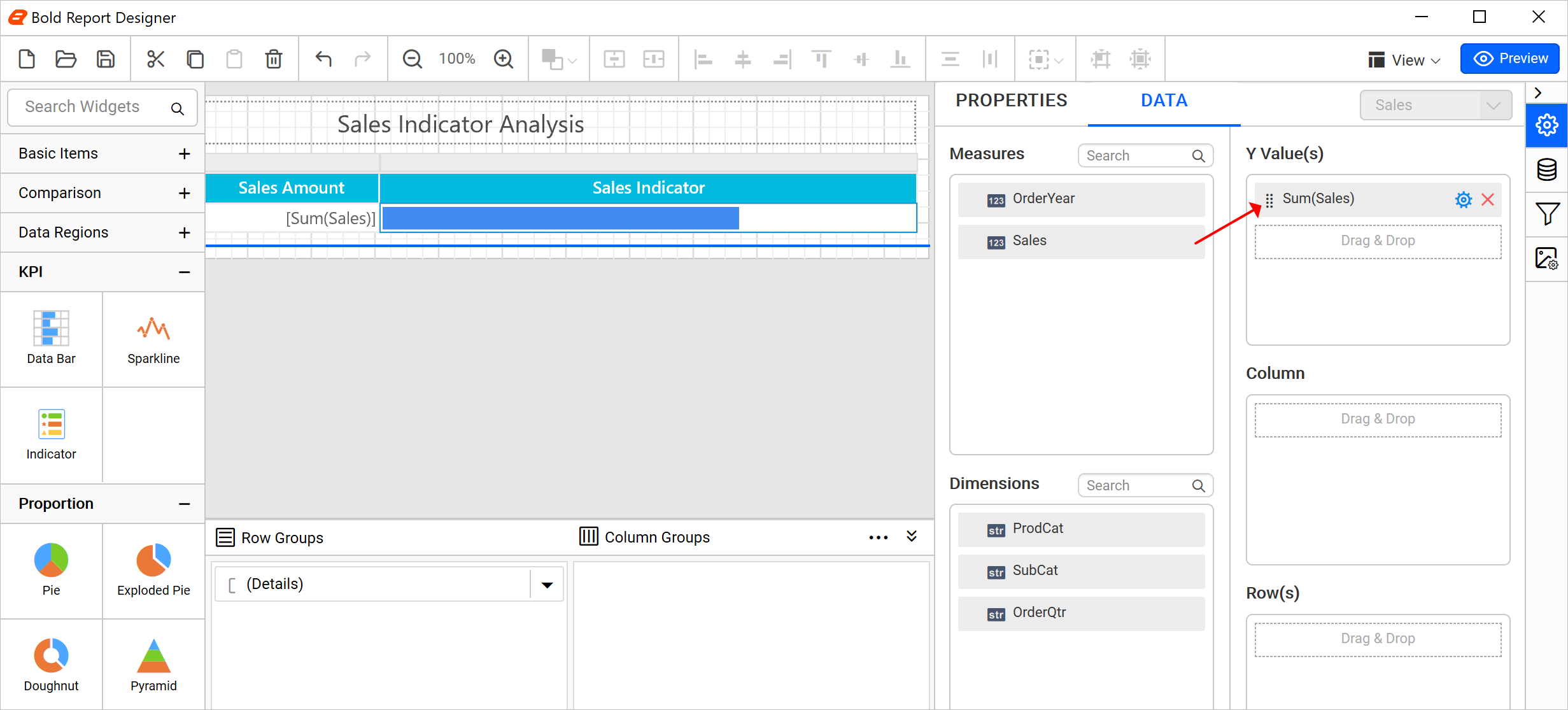
Task: Save the report with the disk icon
Action: pyautogui.click(x=106, y=59)
